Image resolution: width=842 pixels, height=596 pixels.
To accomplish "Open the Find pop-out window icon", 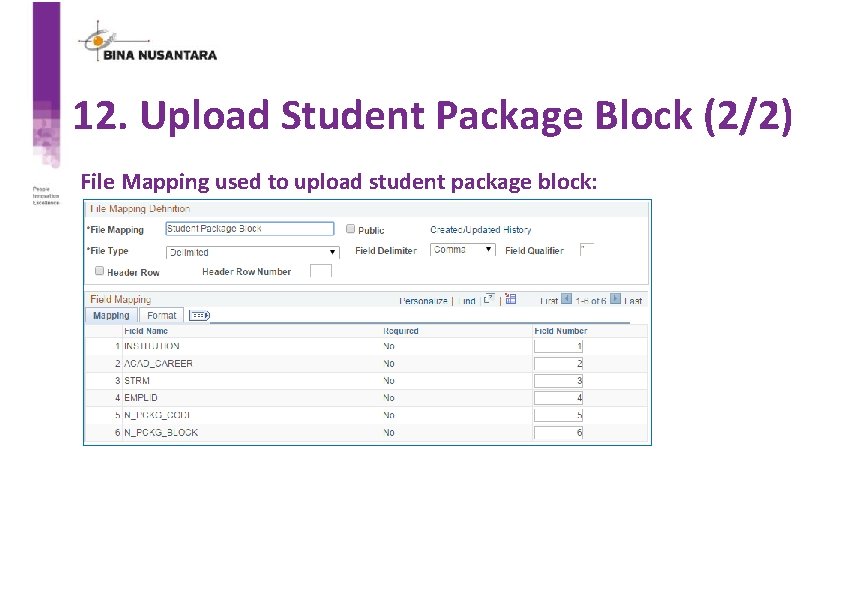I will [488, 300].
